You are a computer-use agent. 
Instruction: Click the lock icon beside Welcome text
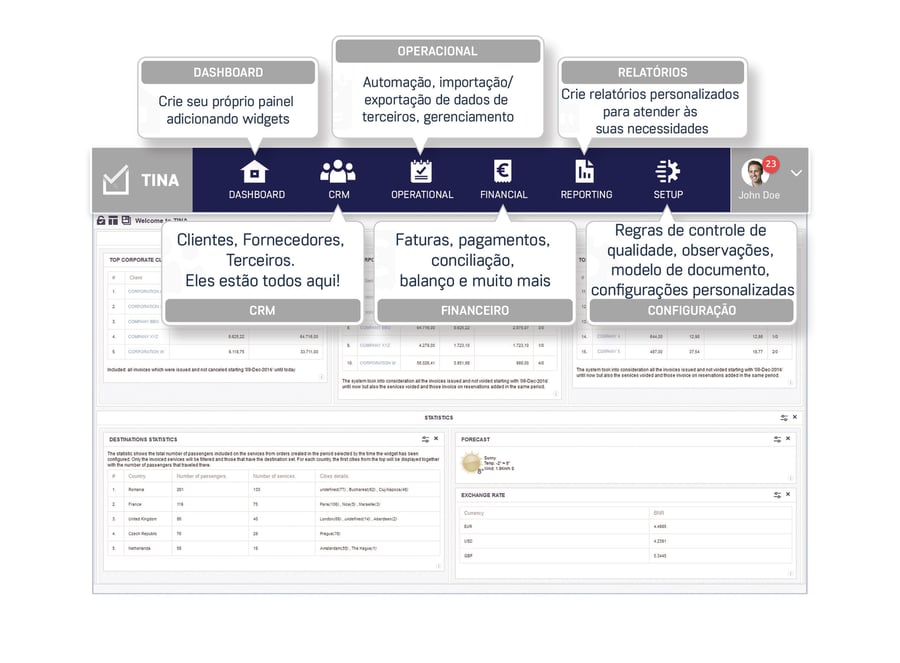click(101, 220)
